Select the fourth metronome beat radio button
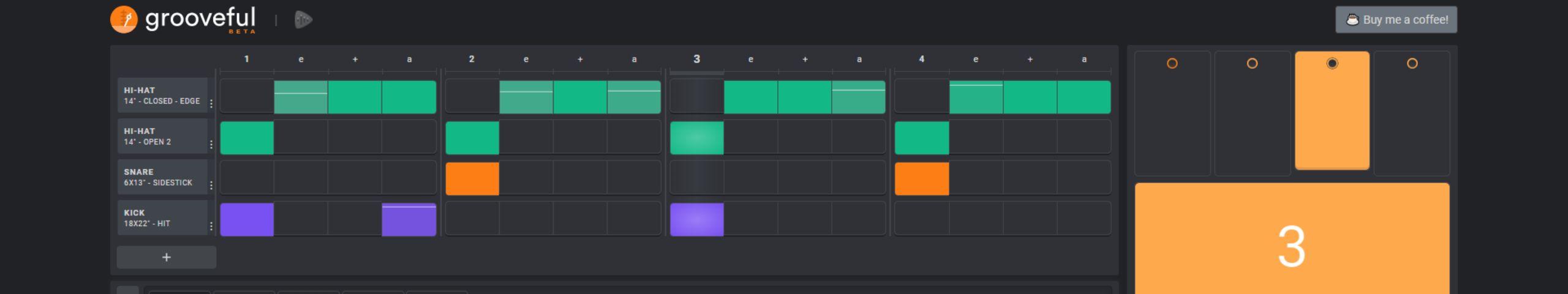 tap(1412, 63)
